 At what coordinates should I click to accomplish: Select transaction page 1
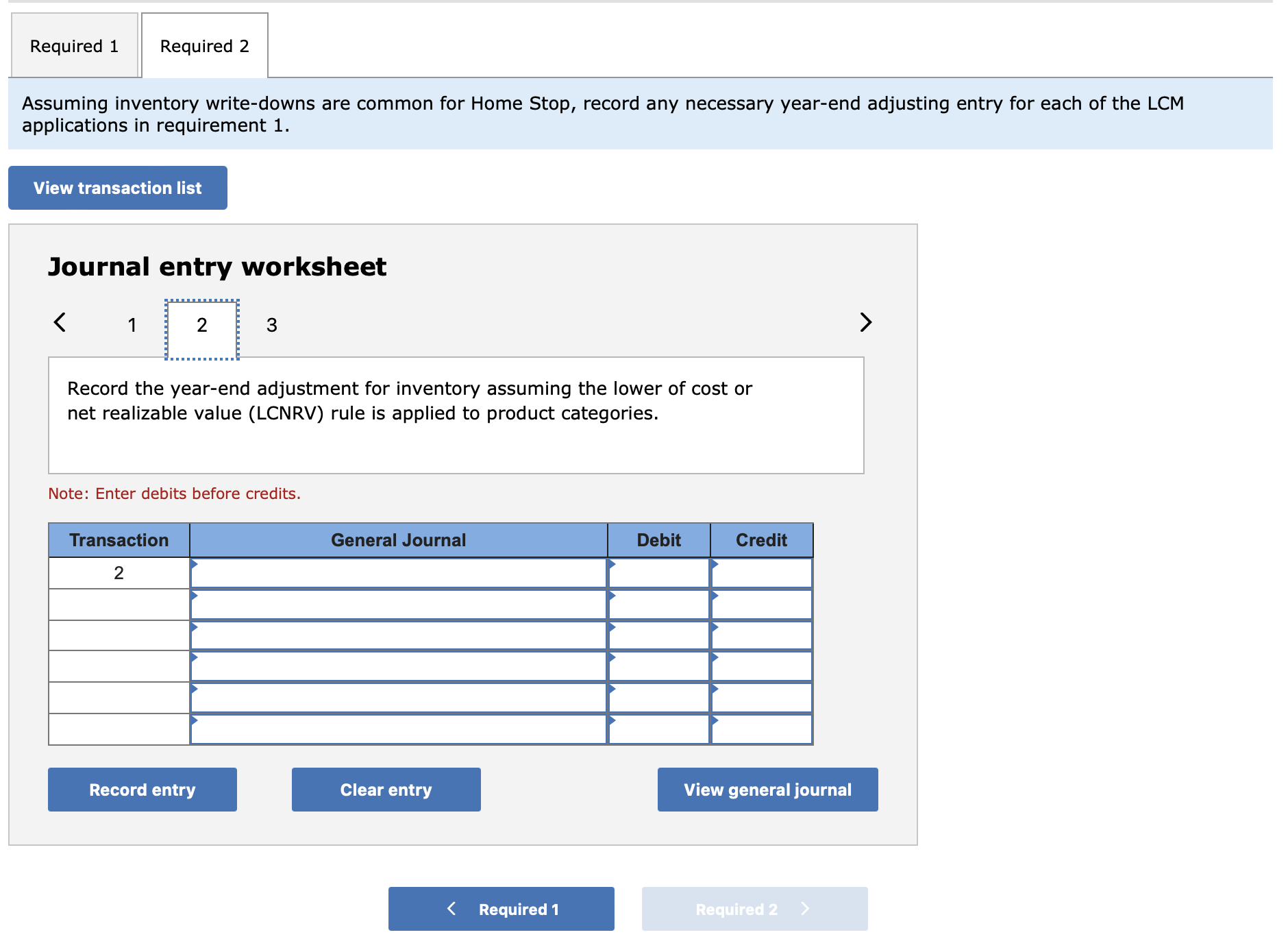[132, 326]
